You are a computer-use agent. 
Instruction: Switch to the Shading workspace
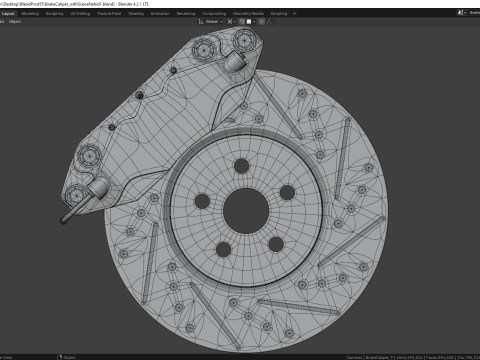pyautogui.click(x=136, y=13)
